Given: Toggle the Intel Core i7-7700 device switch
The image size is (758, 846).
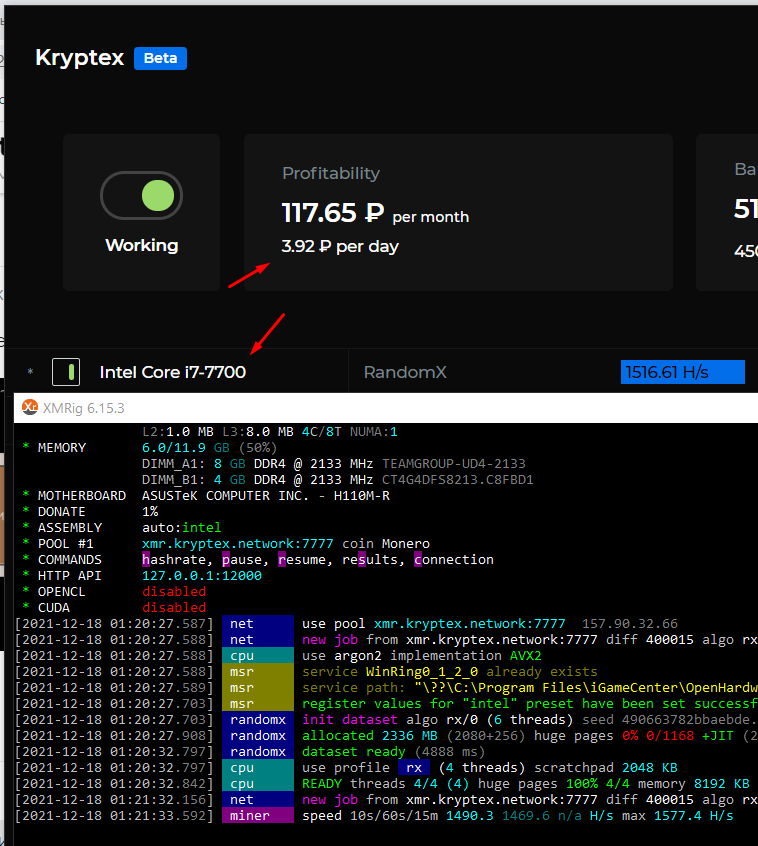Looking at the screenshot, I should [x=66, y=372].
